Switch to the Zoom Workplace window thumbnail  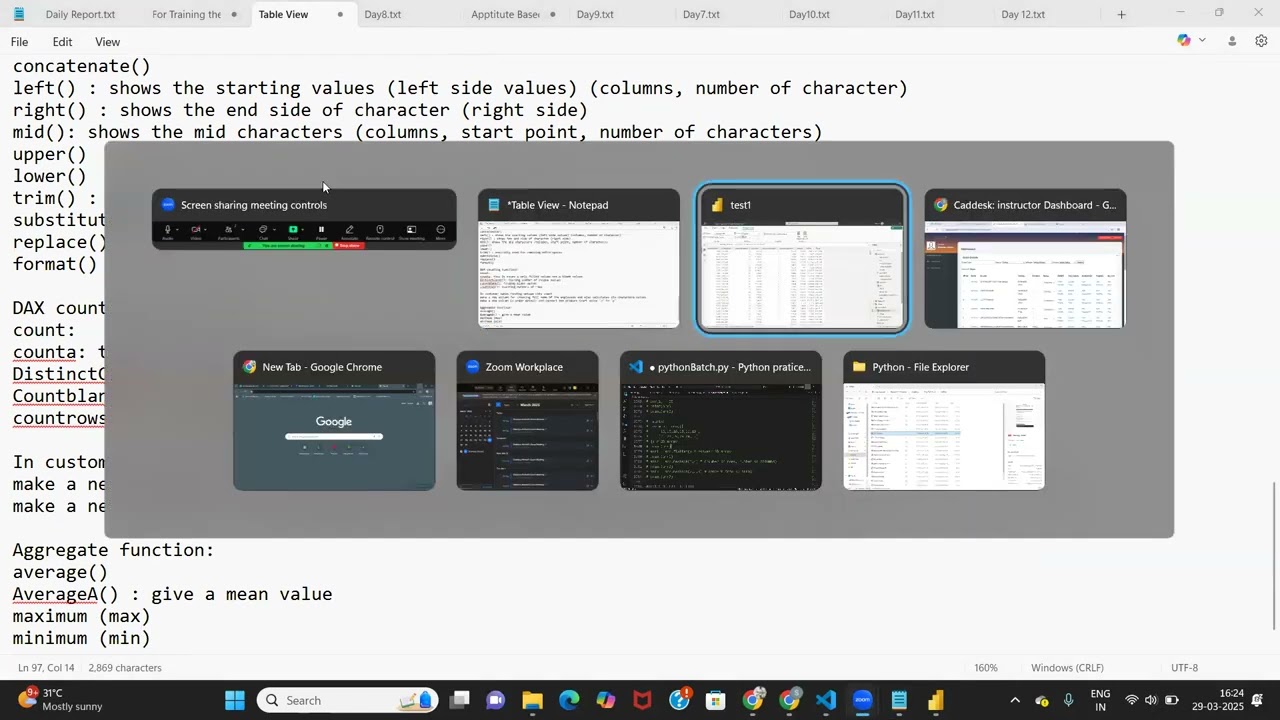pos(528,420)
